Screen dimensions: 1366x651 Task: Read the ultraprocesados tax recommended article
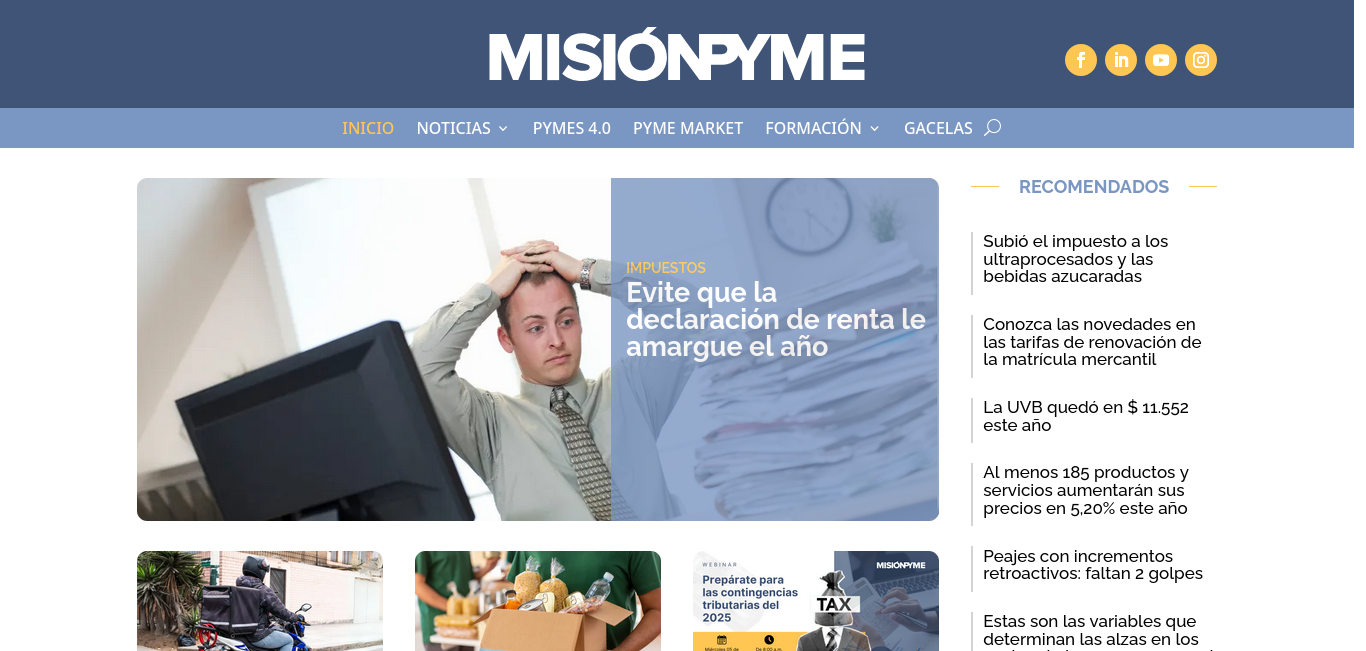coord(1076,259)
